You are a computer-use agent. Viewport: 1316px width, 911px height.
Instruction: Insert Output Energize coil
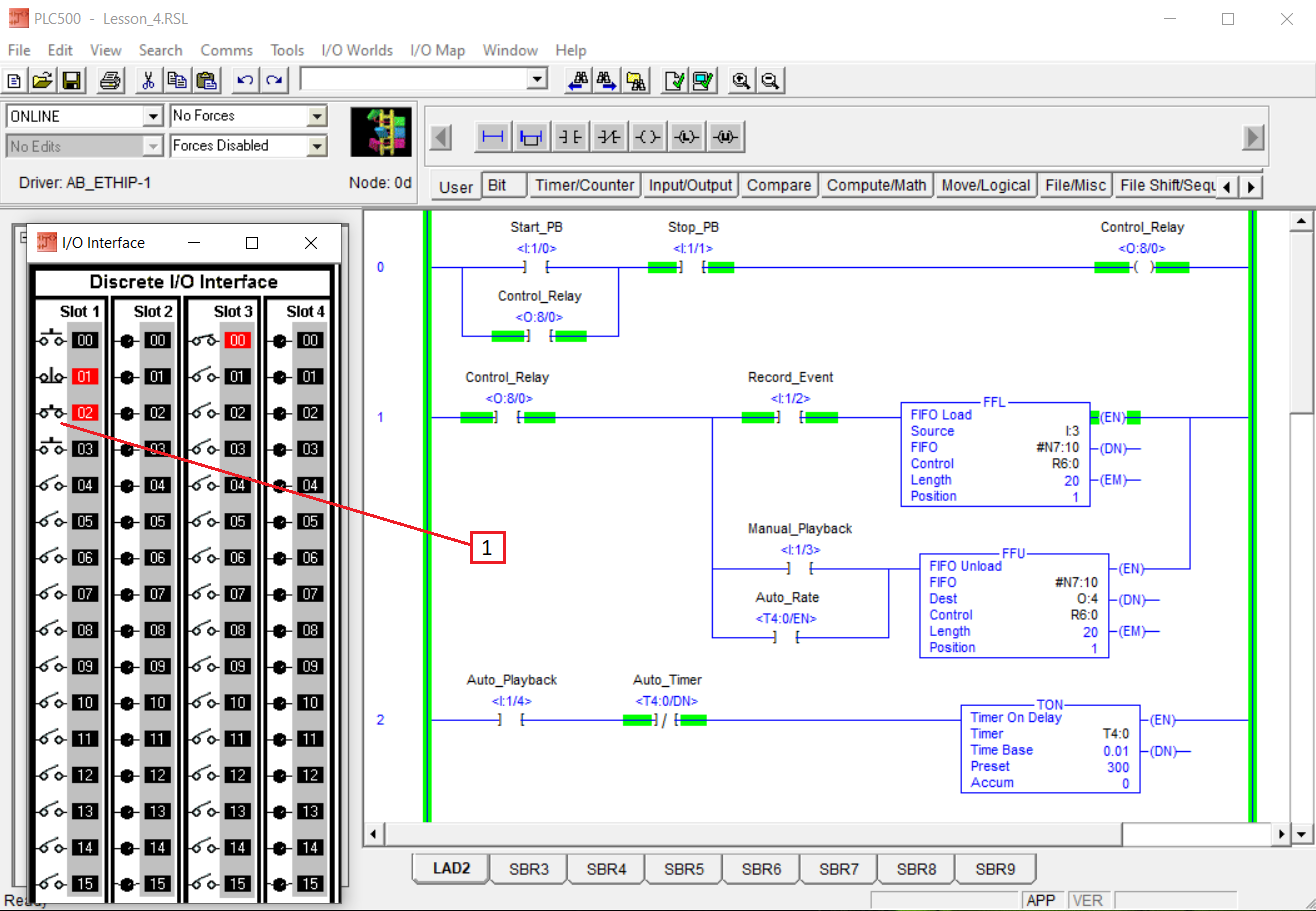tap(647, 137)
